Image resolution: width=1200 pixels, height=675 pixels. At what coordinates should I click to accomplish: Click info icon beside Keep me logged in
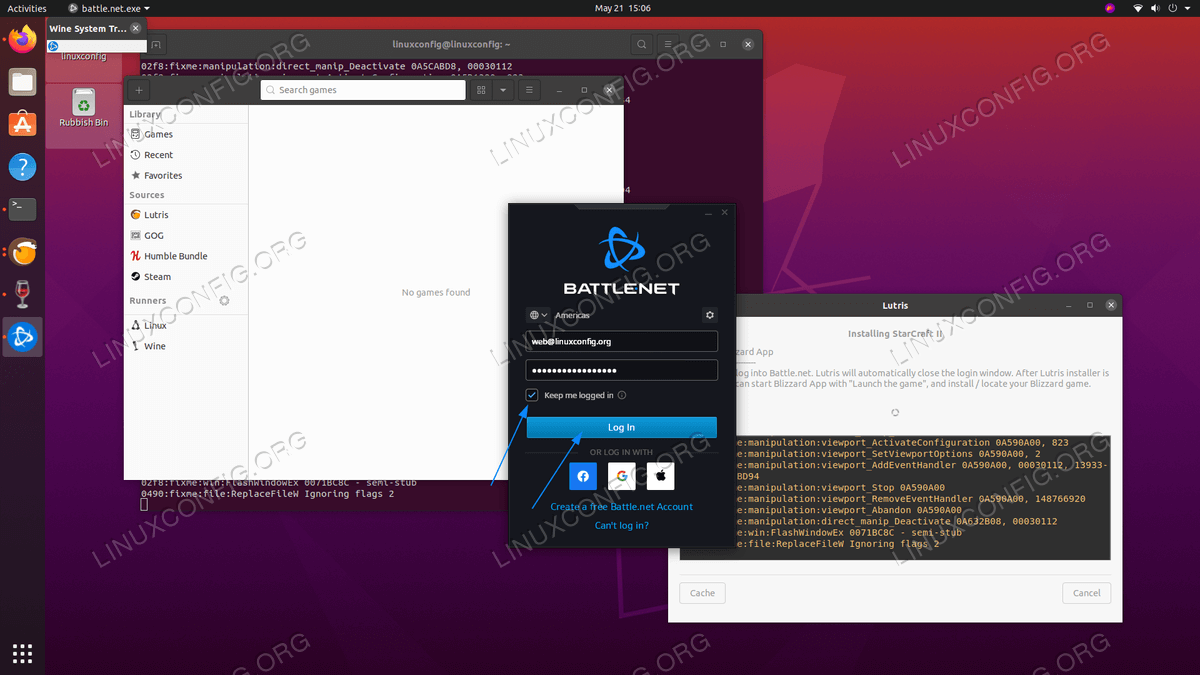(622, 396)
